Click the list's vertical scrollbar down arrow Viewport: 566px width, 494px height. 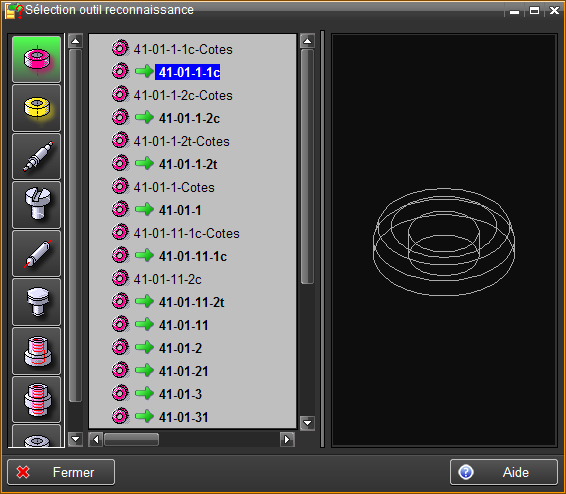coord(308,423)
